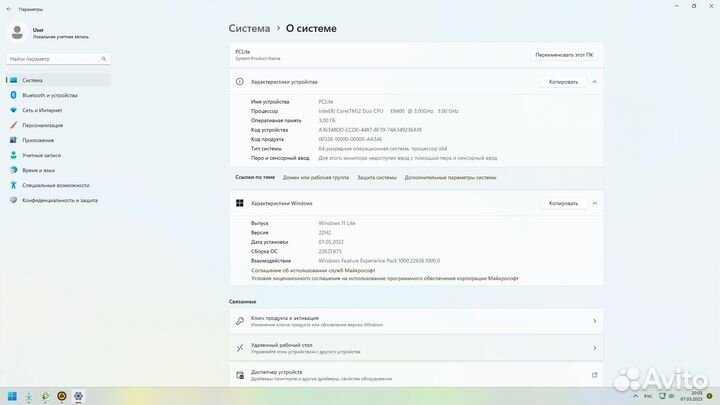This screenshot has width=720, height=405.
Task: Open Приложения settings page
Action: click(x=38, y=140)
